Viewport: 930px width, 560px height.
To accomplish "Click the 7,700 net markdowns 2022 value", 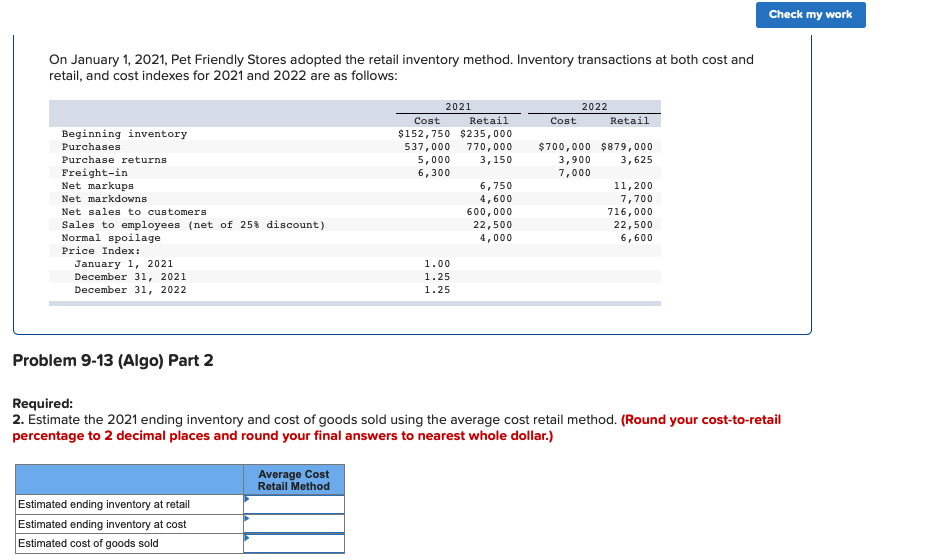I will pyautogui.click(x=636, y=199).
